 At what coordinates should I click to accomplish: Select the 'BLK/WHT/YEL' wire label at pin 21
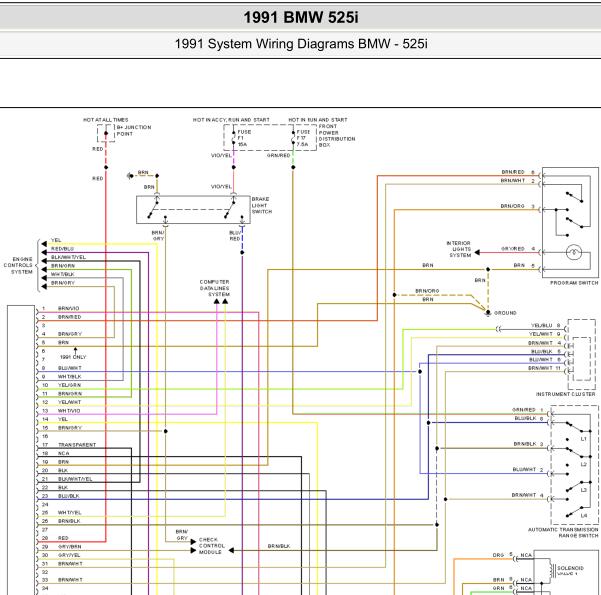pos(75,479)
